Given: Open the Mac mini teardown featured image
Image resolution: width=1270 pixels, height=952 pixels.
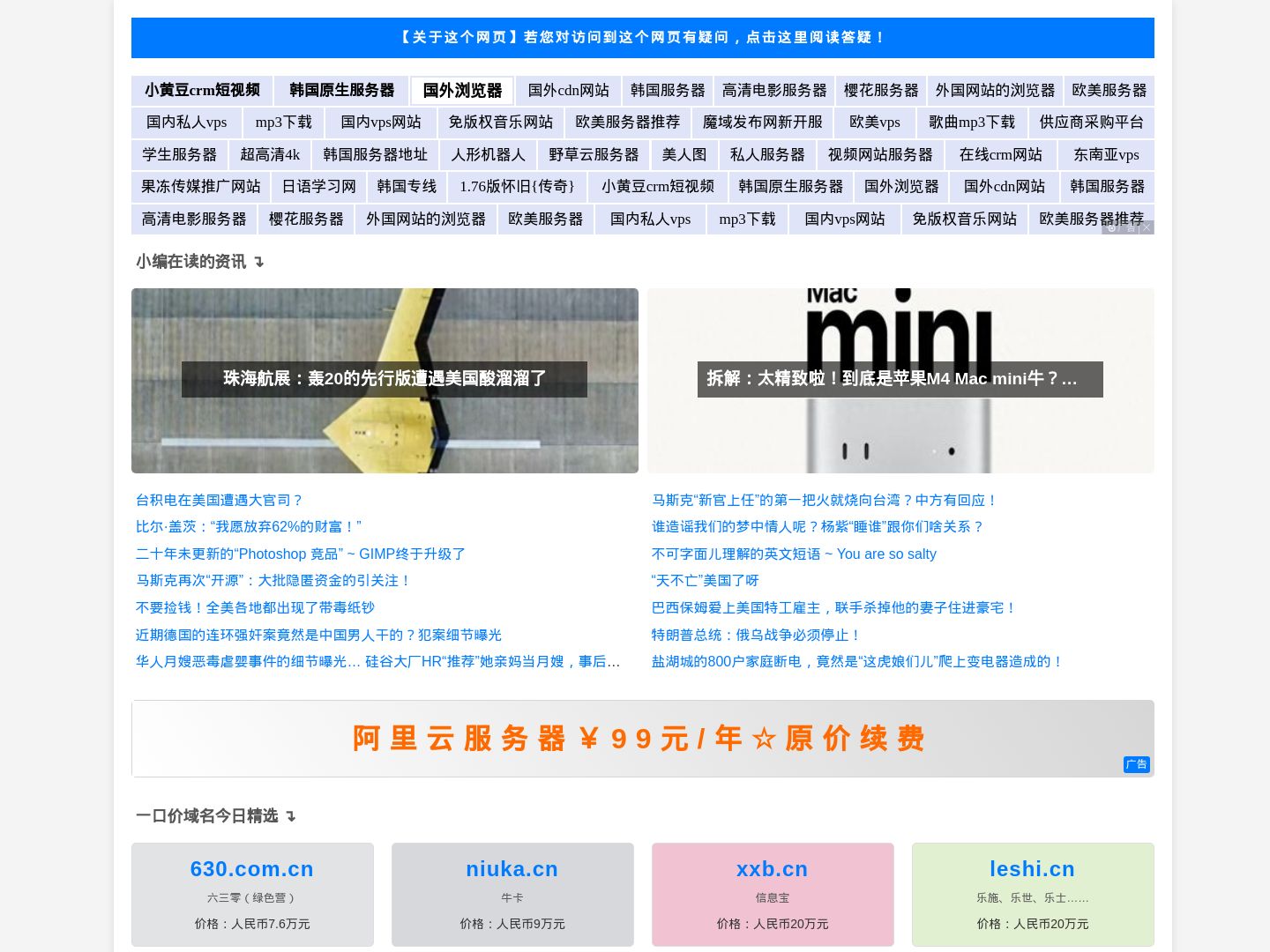Looking at the screenshot, I should (900, 381).
